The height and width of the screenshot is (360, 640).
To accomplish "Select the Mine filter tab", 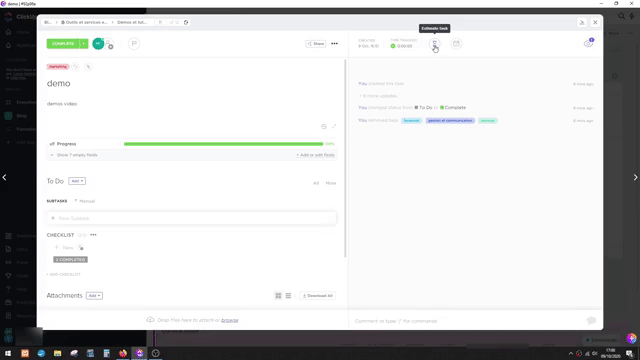I will point(331,183).
